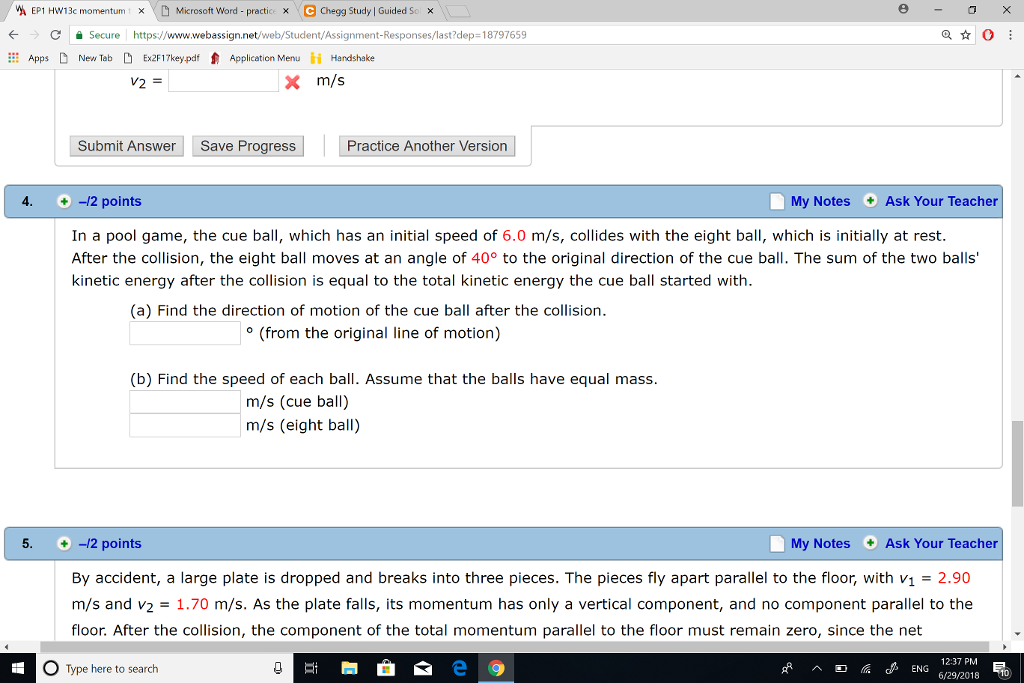Click the Opera extension icon

click(988, 35)
